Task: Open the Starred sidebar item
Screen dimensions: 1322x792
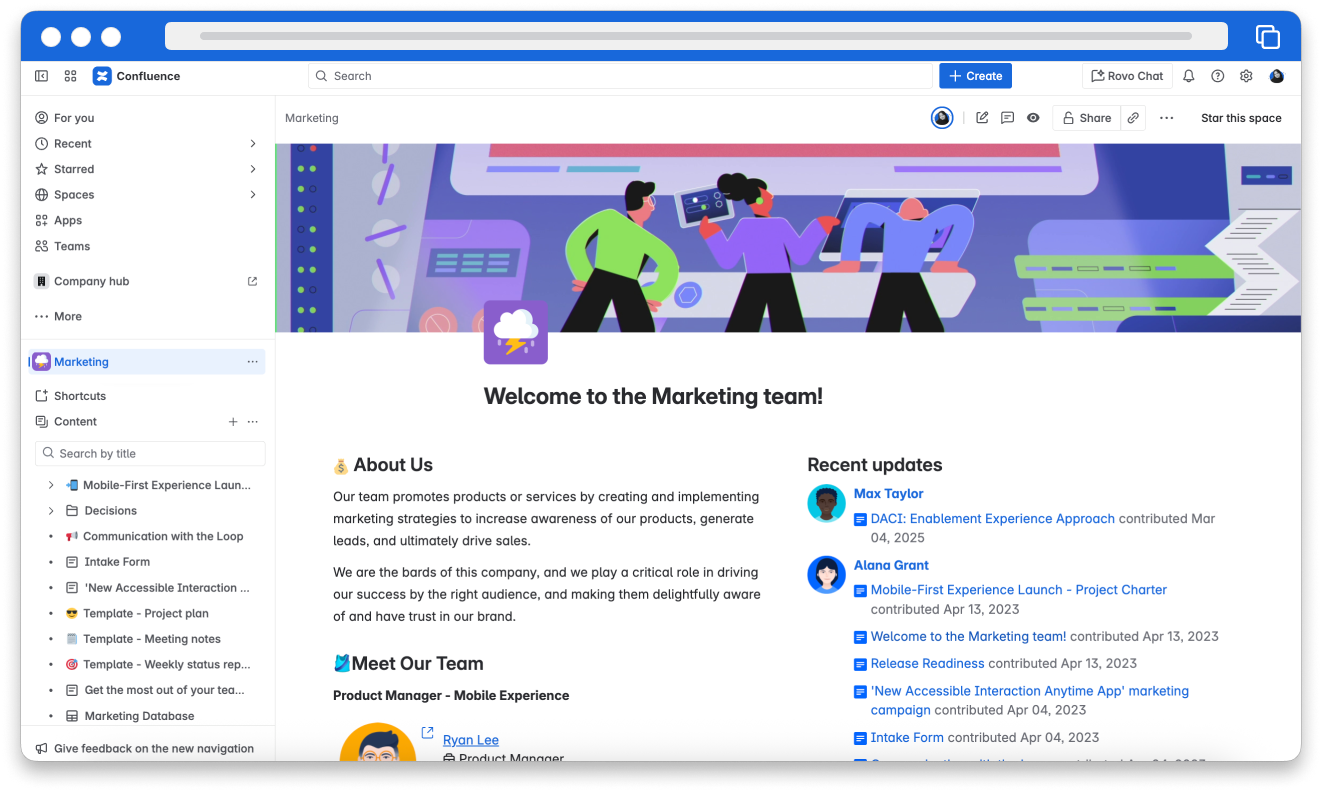Action: coord(74,169)
